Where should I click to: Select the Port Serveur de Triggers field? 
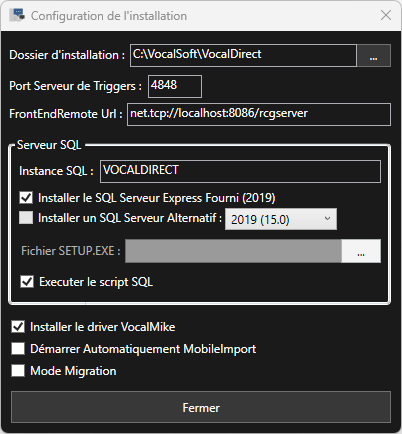[175, 86]
